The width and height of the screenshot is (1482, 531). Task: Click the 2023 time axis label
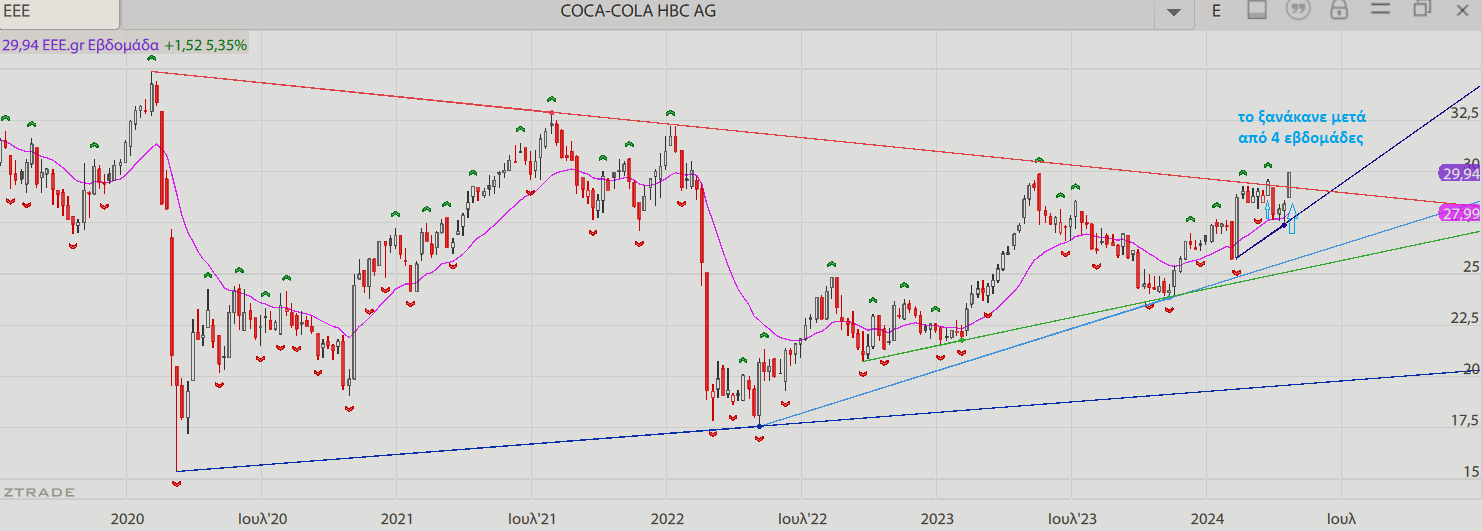[x=936, y=519]
